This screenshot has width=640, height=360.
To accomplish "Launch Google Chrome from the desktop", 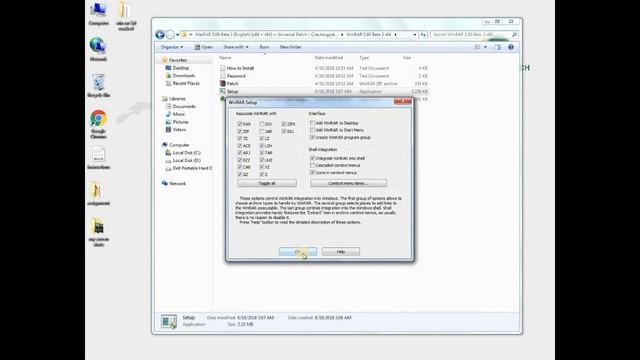I will tap(98, 124).
